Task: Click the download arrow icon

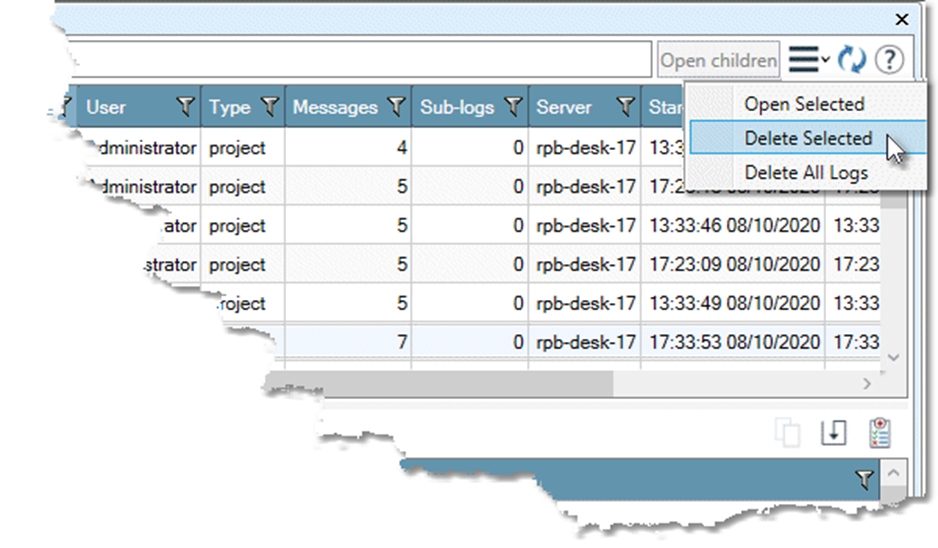Action: pyautogui.click(x=834, y=433)
